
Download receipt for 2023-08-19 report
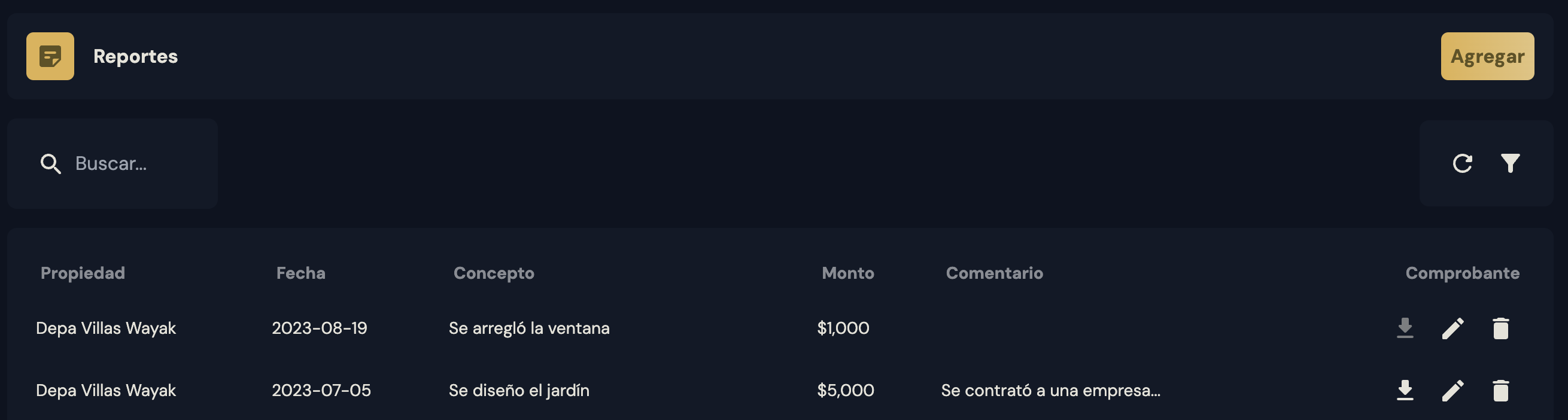[1405, 328]
